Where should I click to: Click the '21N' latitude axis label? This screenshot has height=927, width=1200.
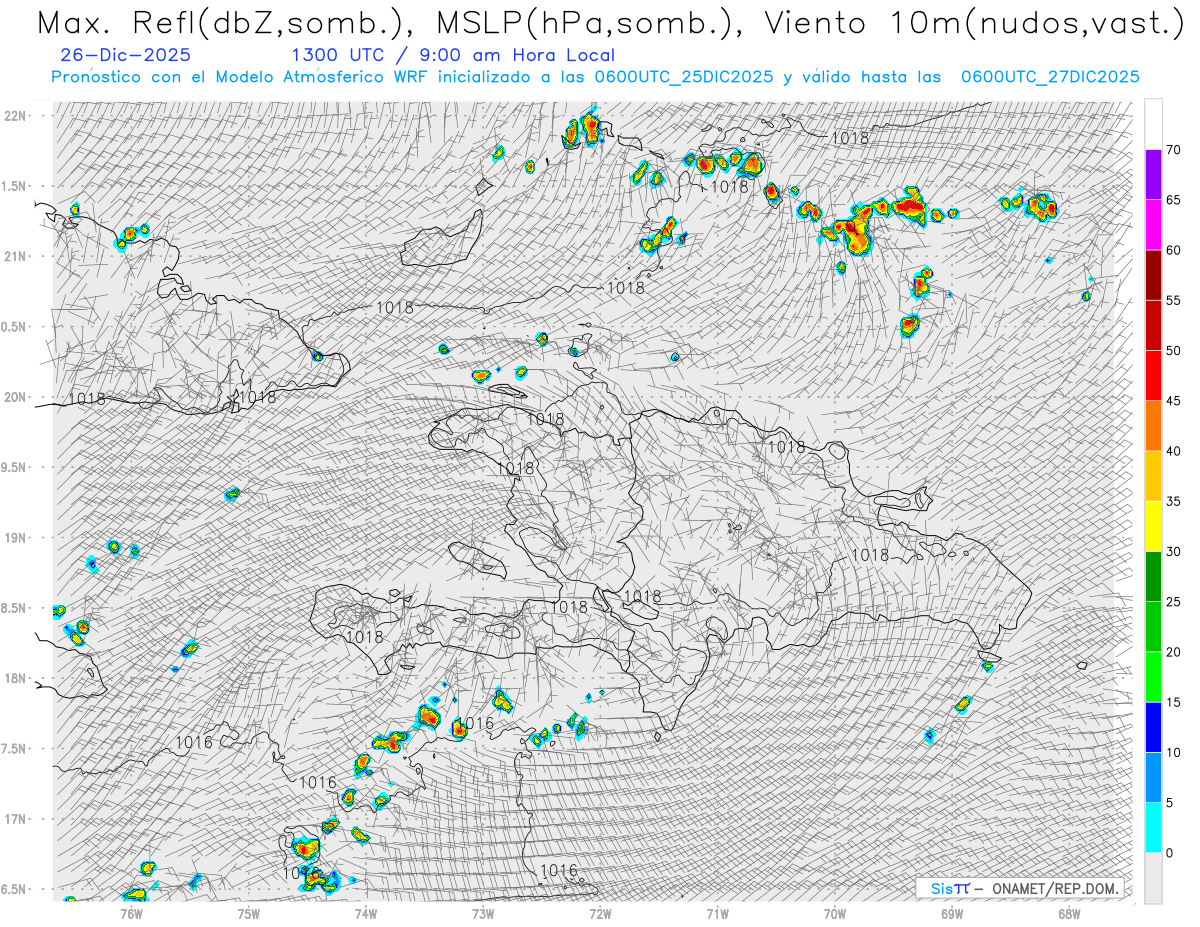[17, 256]
